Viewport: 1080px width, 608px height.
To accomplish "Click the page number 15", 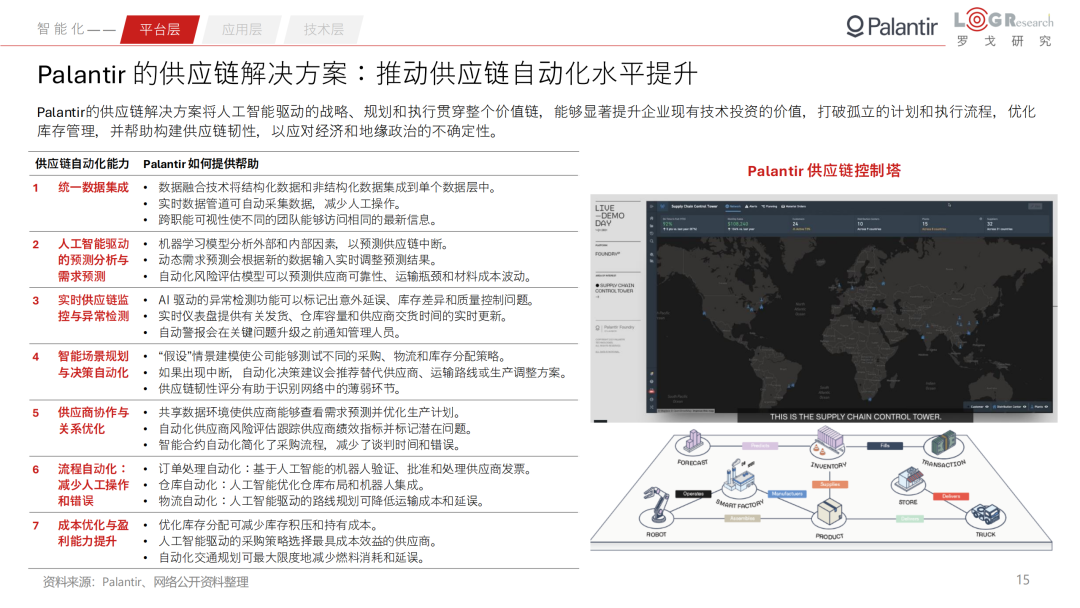I will [1023, 580].
